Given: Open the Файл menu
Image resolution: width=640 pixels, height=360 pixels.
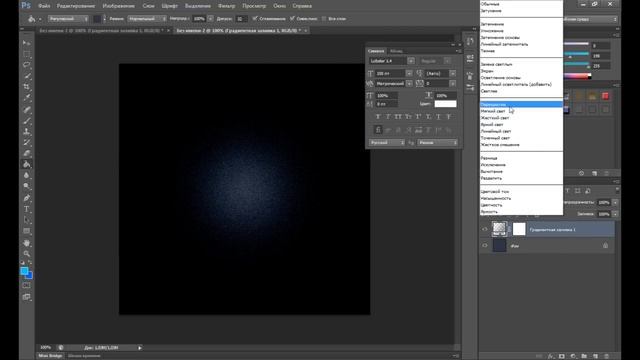Looking at the screenshot, I should click(x=44, y=6).
